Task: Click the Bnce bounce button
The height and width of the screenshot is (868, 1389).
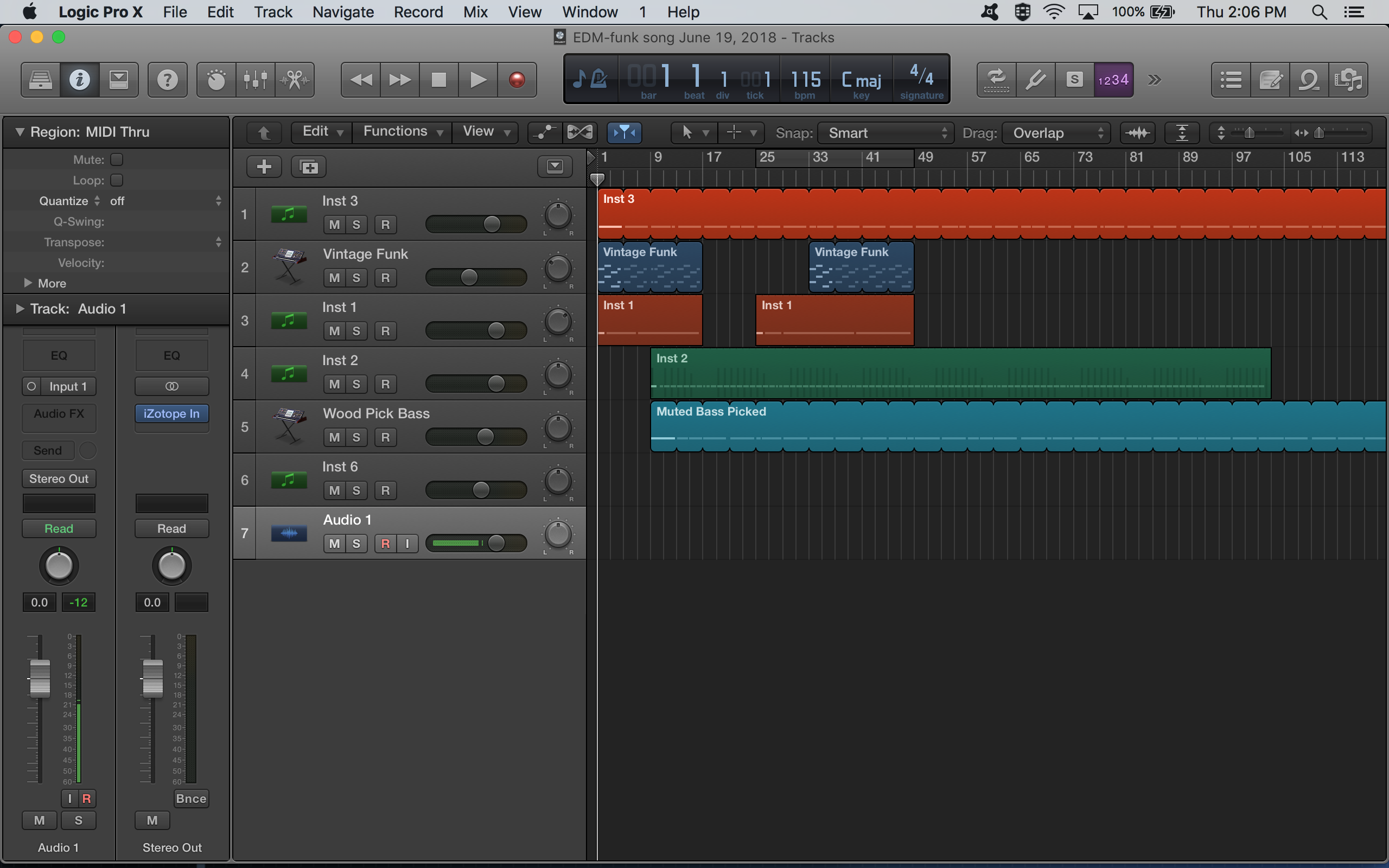Action: coord(191,799)
